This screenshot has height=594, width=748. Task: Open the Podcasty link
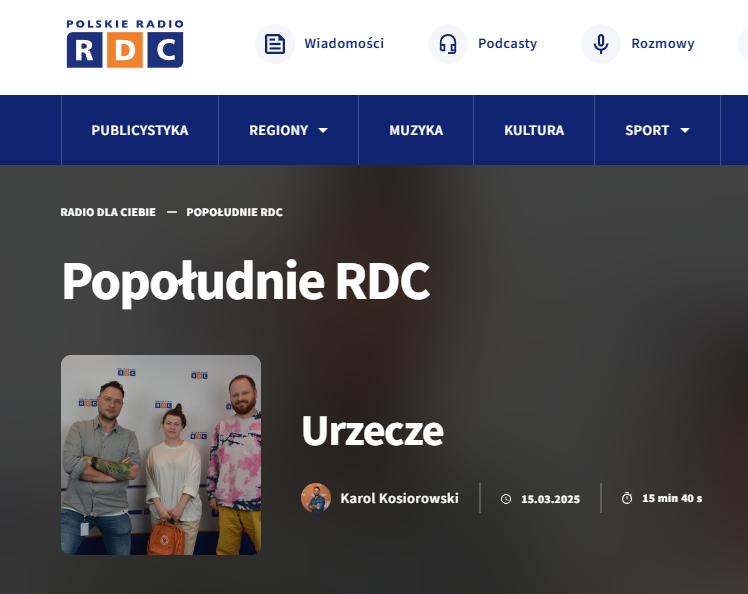(508, 43)
